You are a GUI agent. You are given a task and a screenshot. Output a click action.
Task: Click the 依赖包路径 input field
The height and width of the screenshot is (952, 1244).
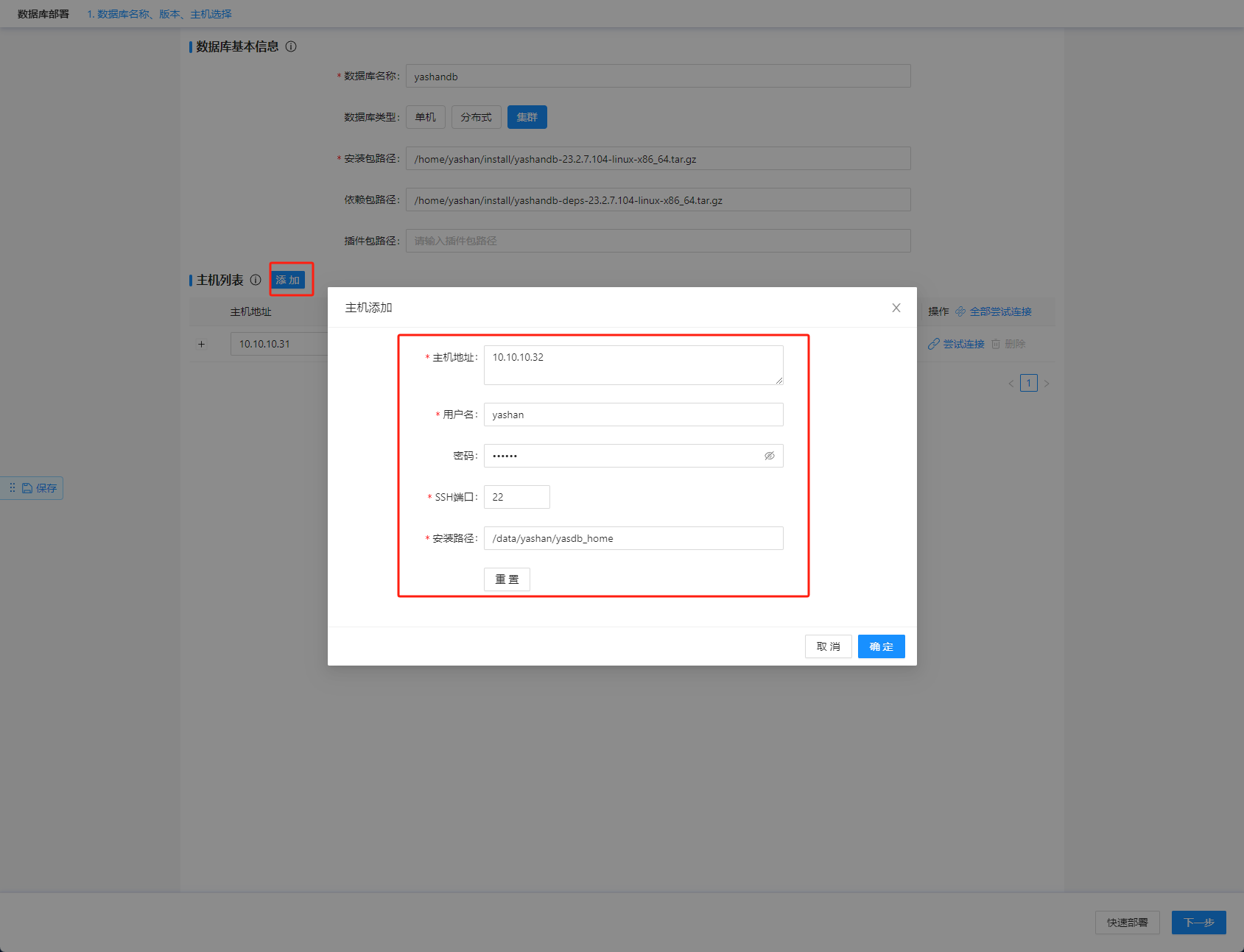(658, 200)
